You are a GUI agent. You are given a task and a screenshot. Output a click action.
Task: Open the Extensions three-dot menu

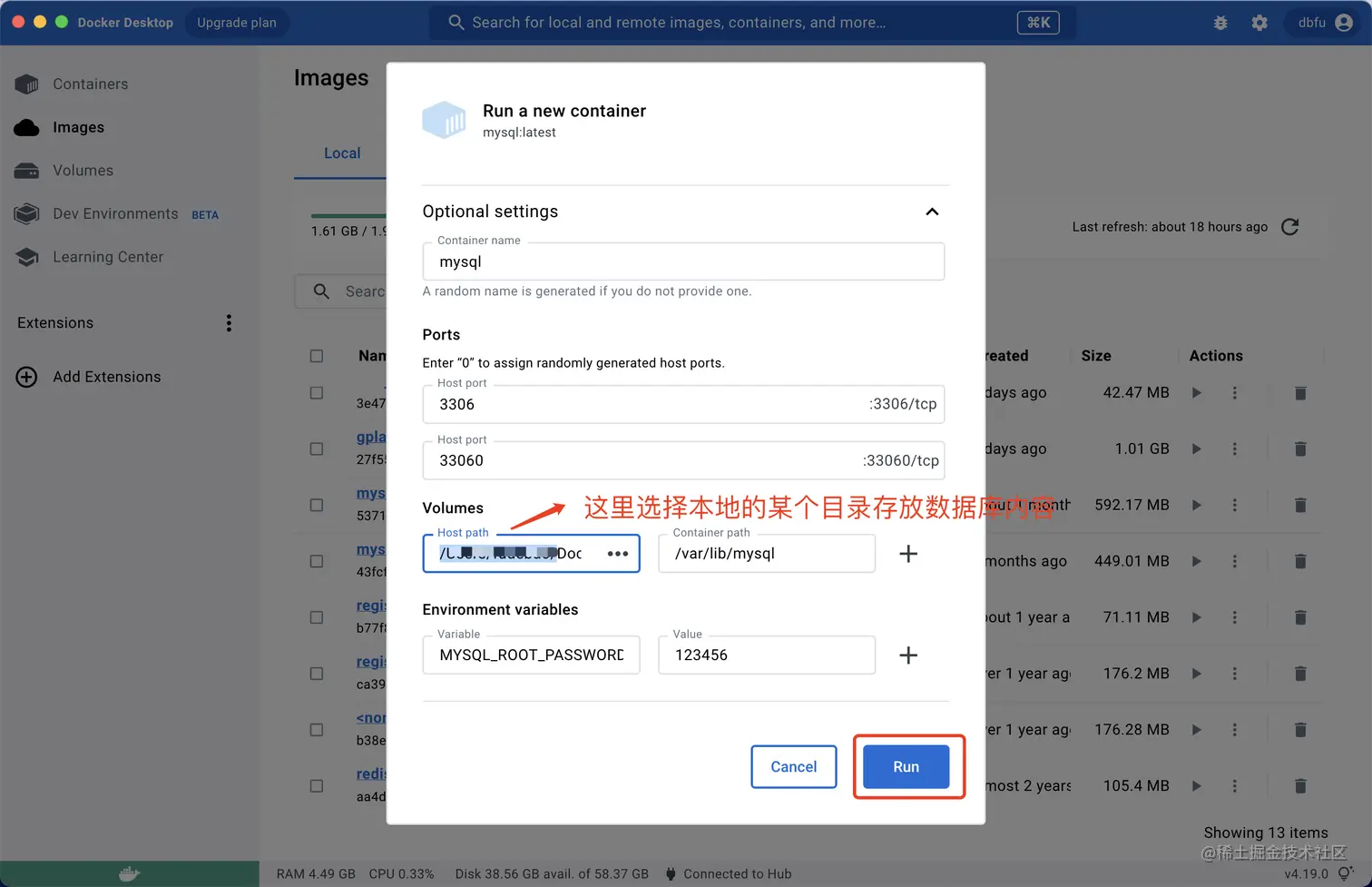point(229,323)
